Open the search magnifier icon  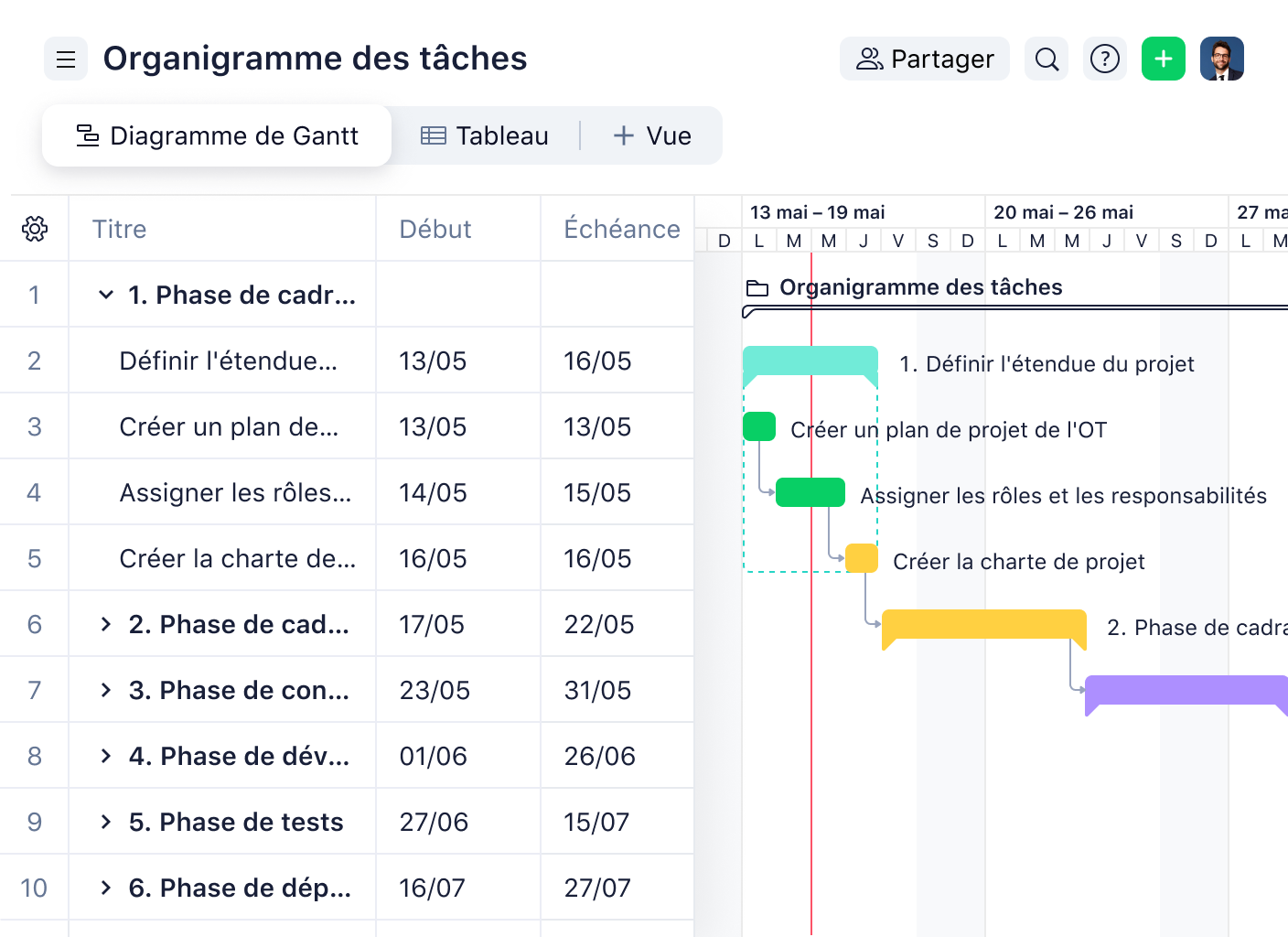(1046, 59)
